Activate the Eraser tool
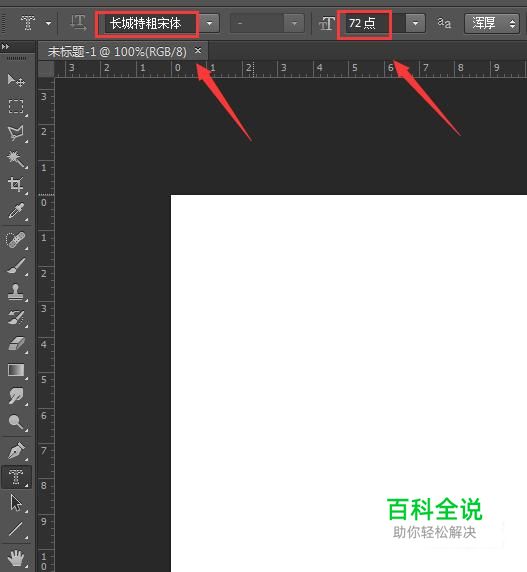527x572 pixels. tap(16, 344)
